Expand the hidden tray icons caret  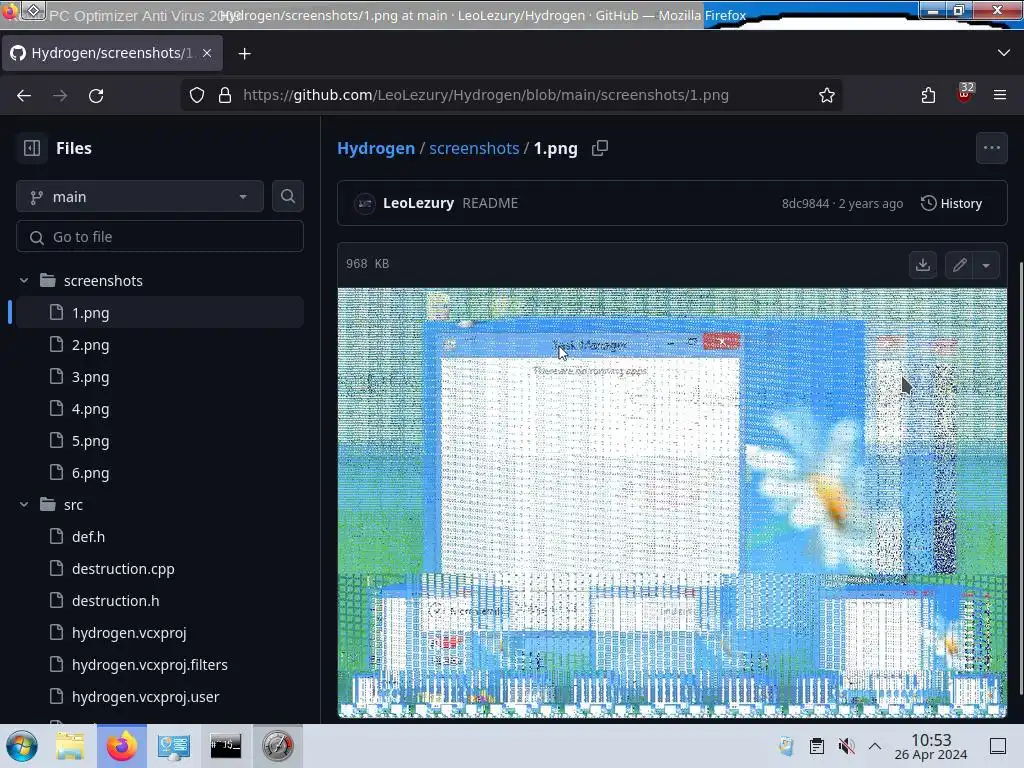[x=874, y=746]
